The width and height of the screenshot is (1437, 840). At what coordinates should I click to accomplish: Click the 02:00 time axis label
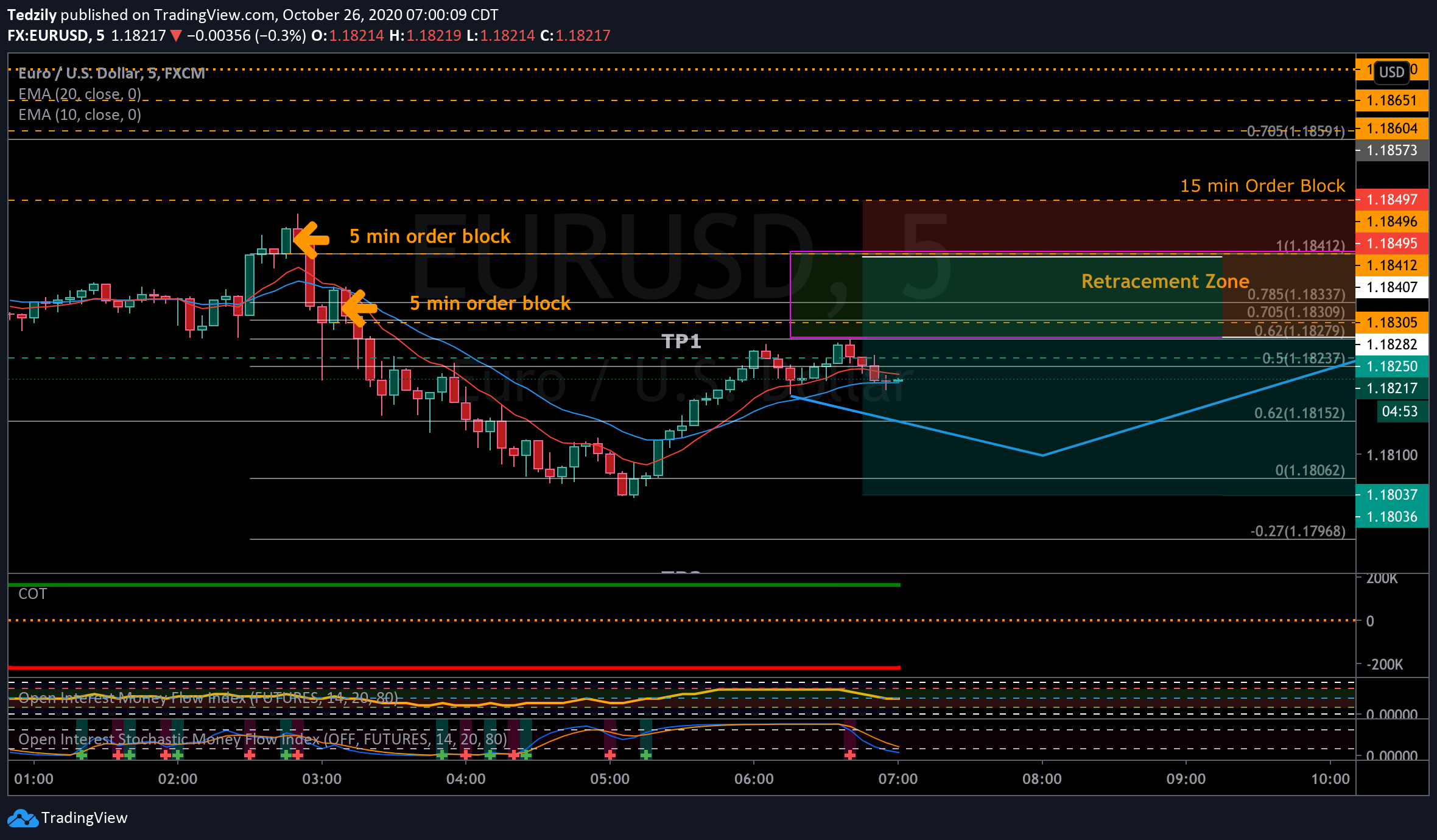[x=178, y=779]
